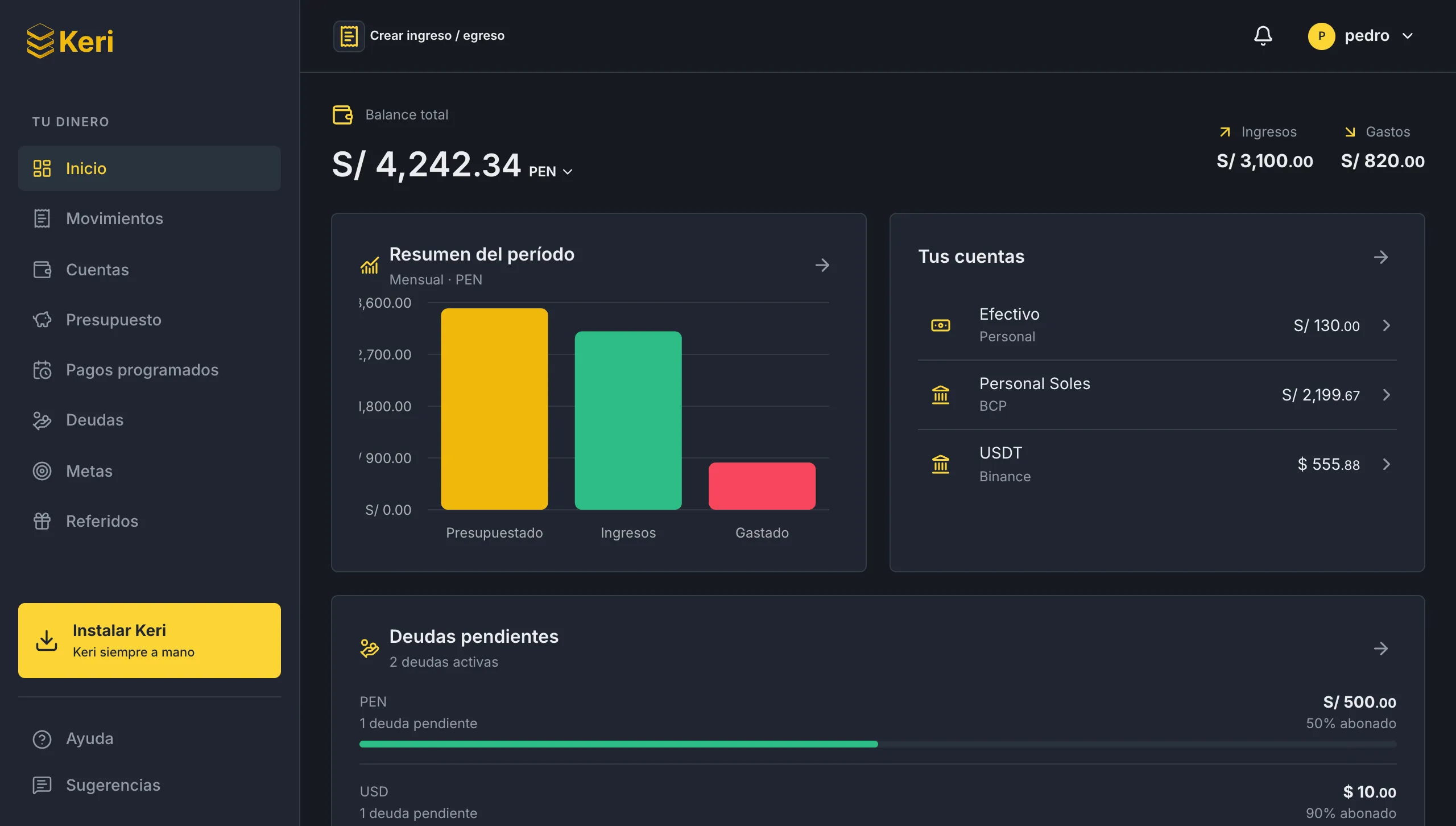This screenshot has height=826, width=1456.
Task: Open Deudas in sidebar
Action: coord(150,420)
